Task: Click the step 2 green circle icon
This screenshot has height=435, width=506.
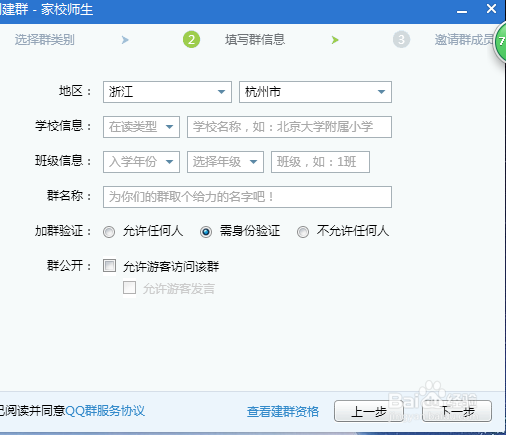Action: coord(191,40)
